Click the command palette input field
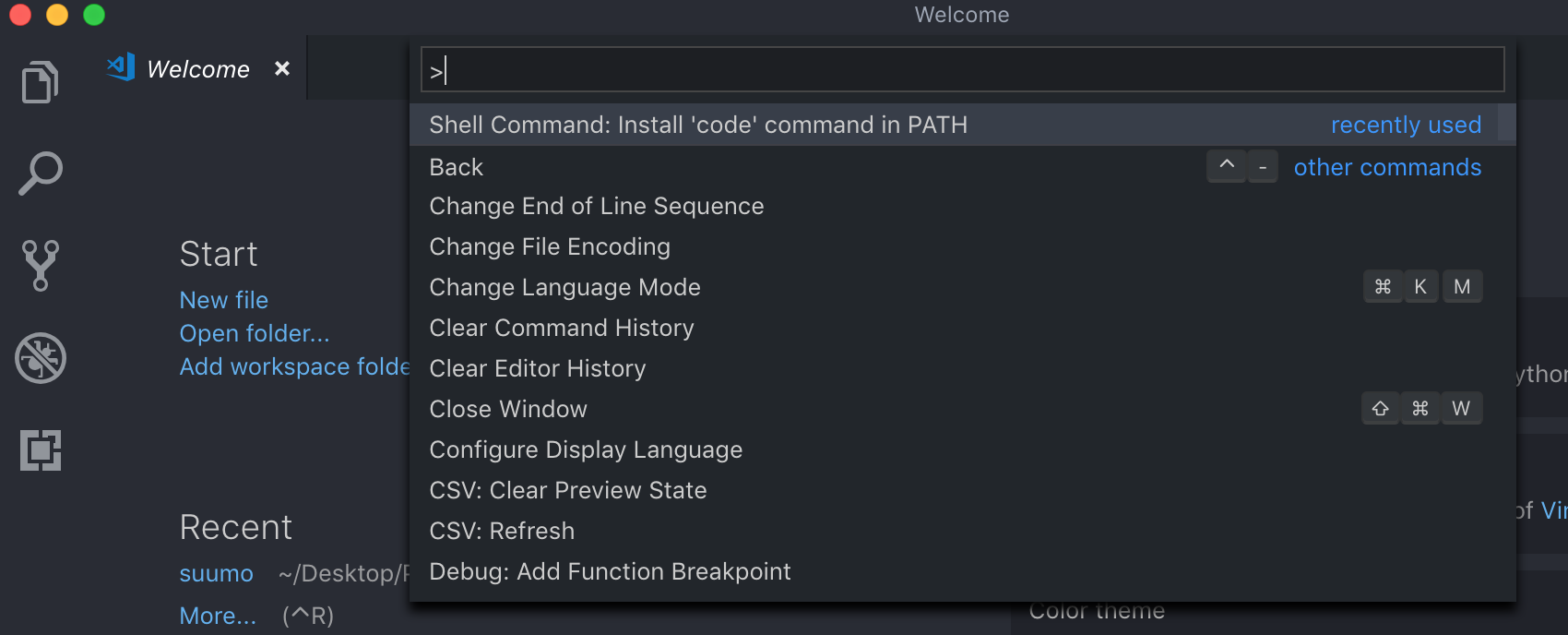The image size is (1568, 635). (x=962, y=70)
